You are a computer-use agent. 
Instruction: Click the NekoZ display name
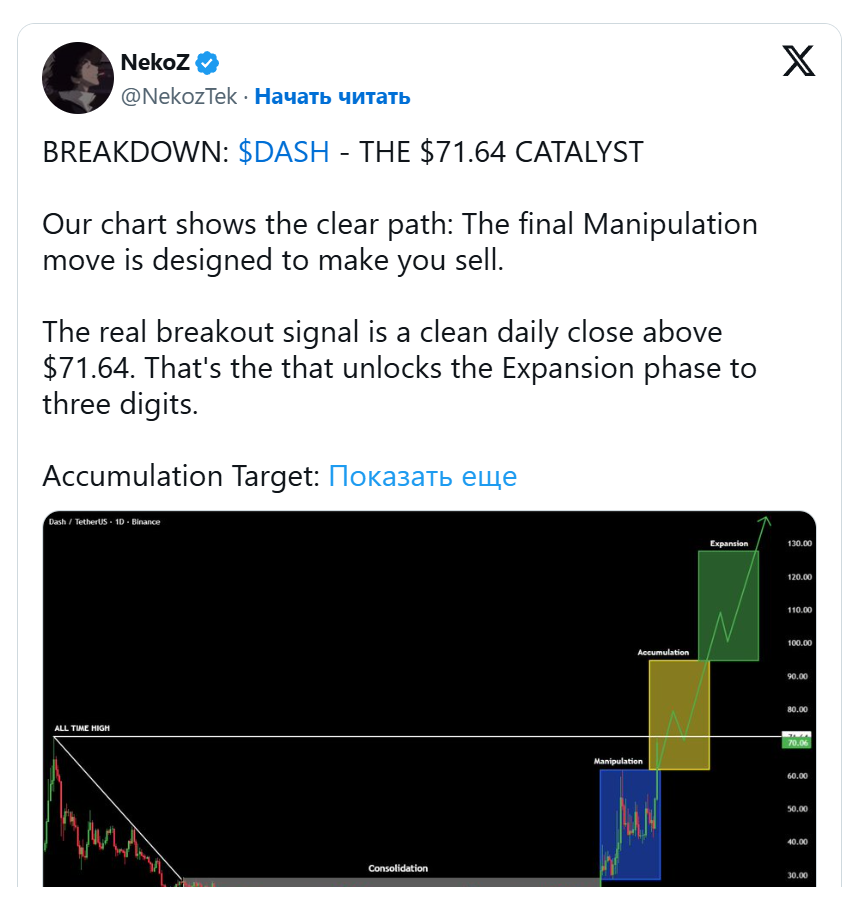(154, 63)
